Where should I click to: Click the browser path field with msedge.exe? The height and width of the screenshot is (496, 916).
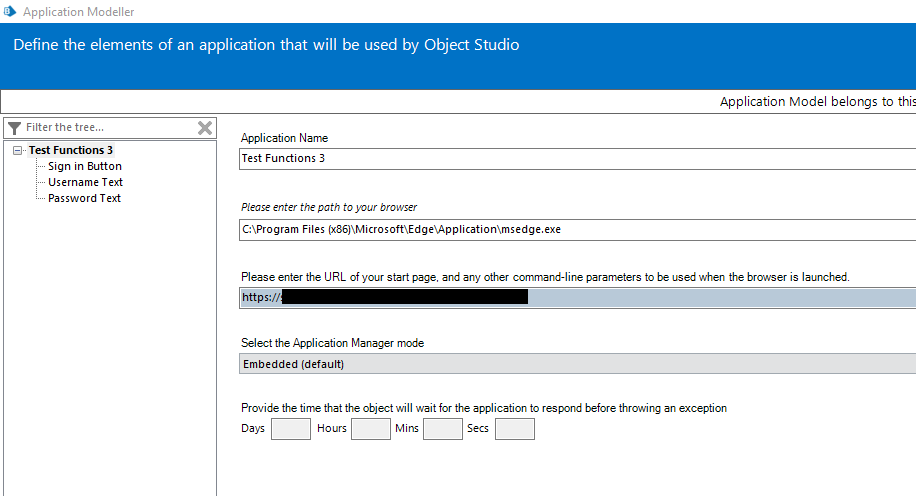[x=576, y=229]
